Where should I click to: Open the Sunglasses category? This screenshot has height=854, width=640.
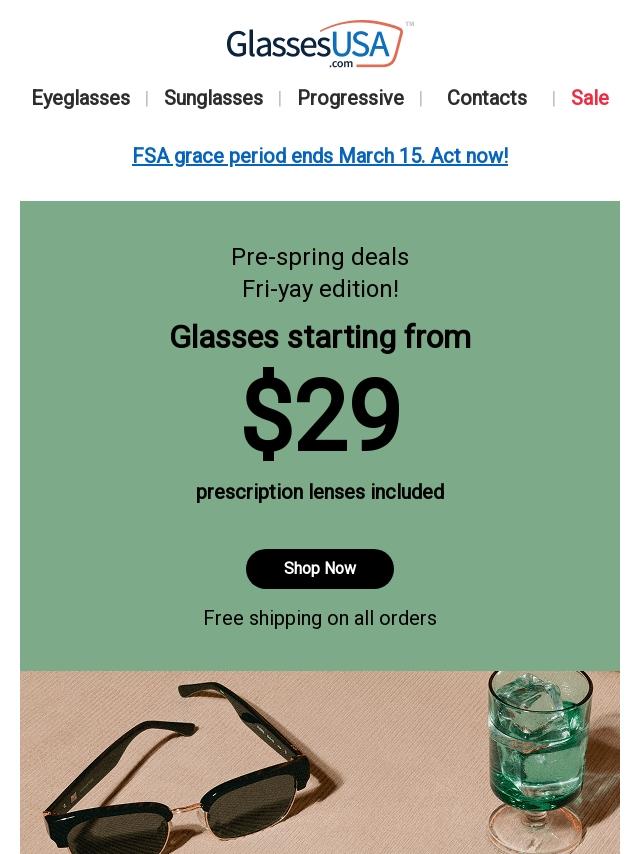coord(213,98)
